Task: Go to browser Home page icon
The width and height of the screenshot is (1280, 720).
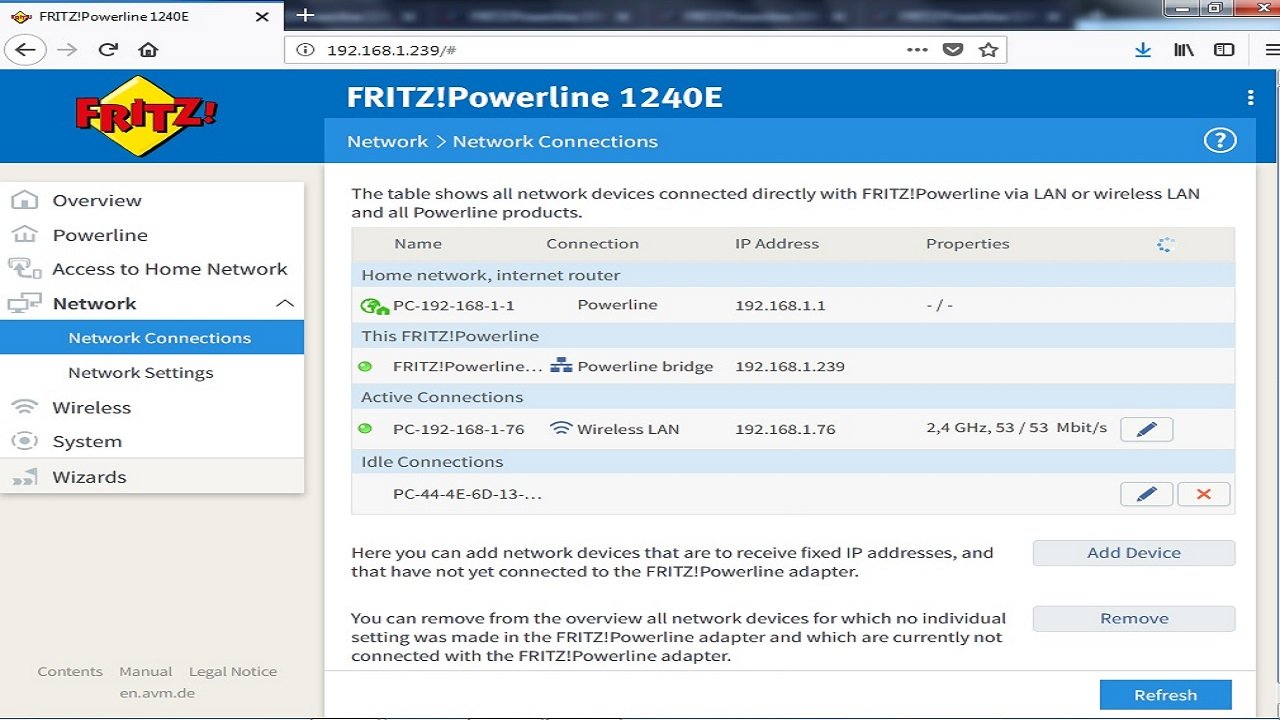Action: click(x=148, y=50)
